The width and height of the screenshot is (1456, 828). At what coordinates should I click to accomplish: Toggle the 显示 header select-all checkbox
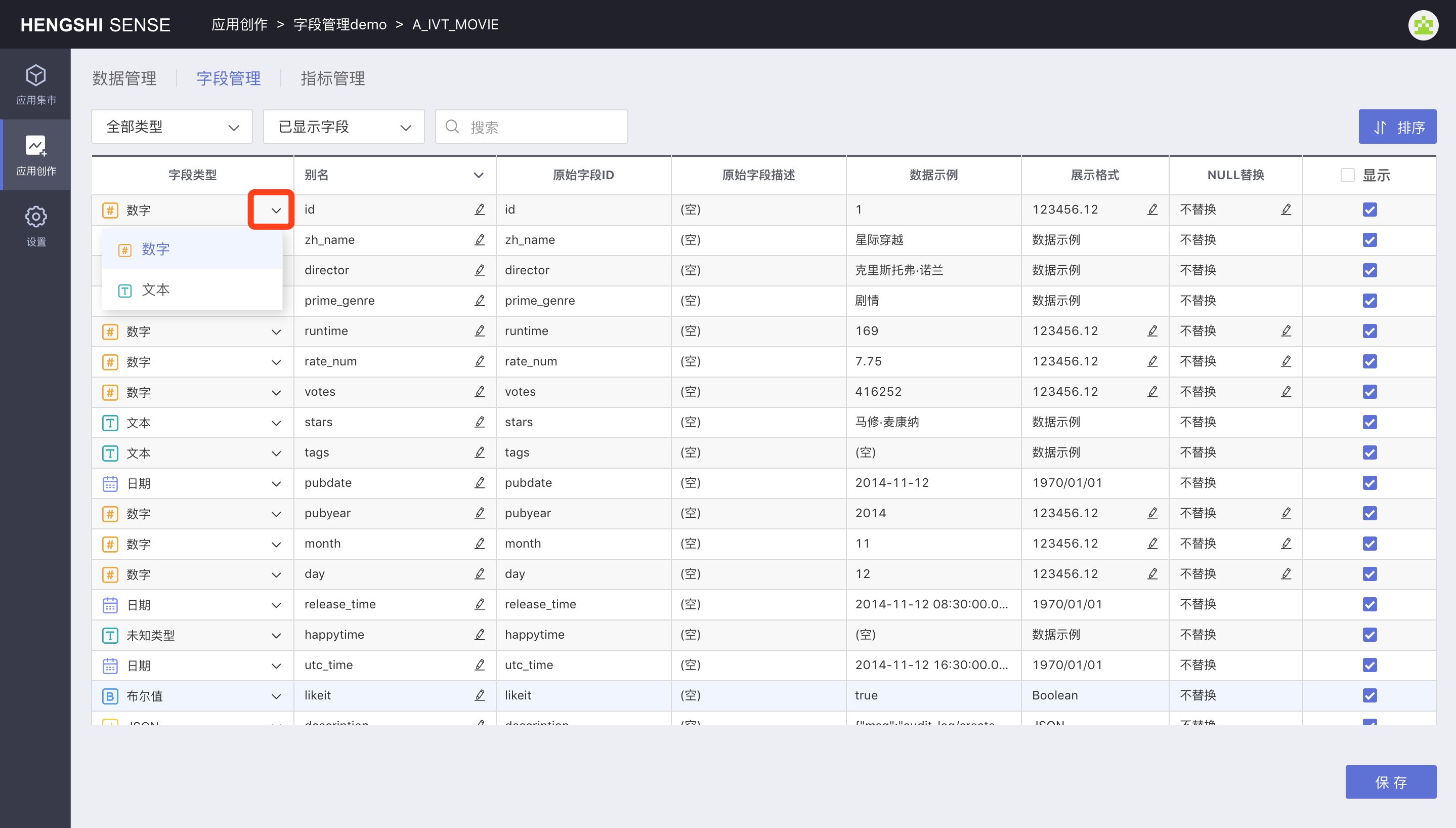[1347, 175]
